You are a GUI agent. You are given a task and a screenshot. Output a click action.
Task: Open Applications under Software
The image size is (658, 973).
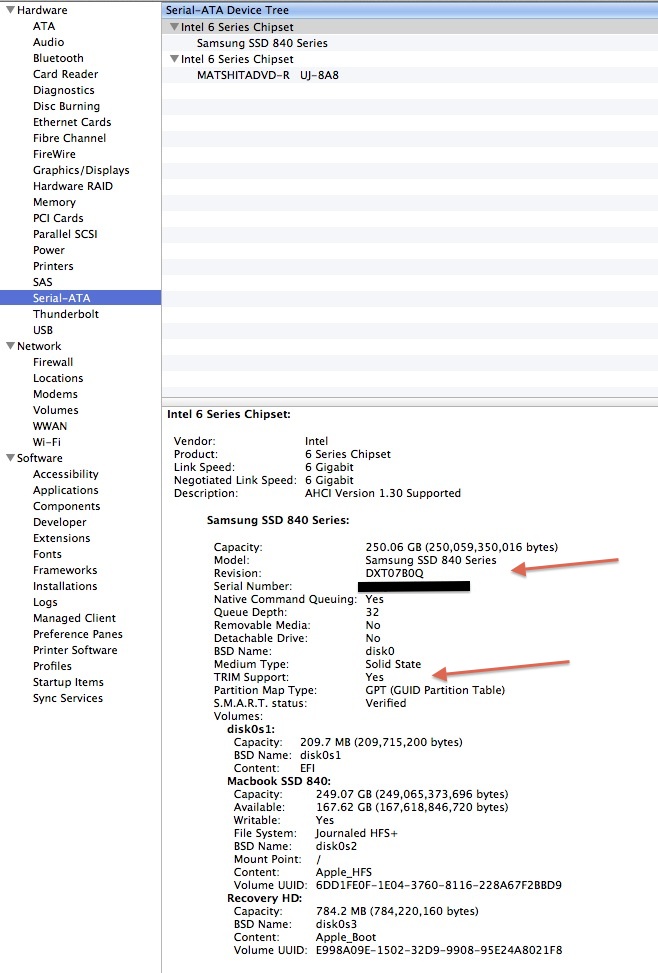(x=66, y=490)
